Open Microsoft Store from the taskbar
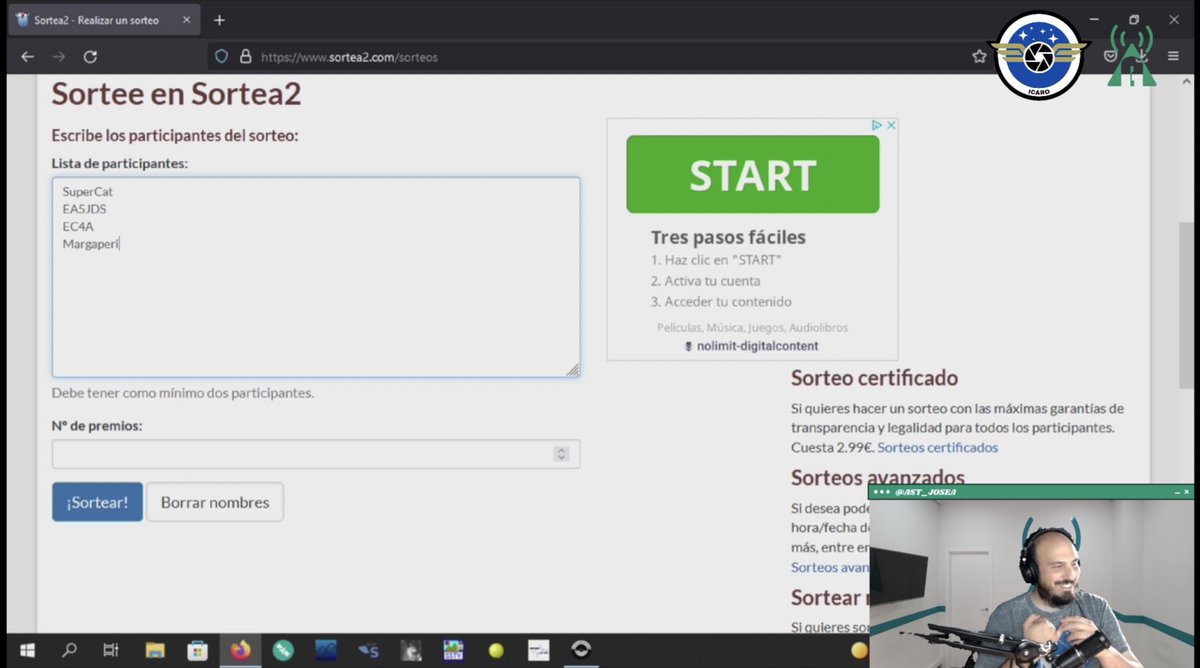This screenshot has height=668, width=1200. 197,650
